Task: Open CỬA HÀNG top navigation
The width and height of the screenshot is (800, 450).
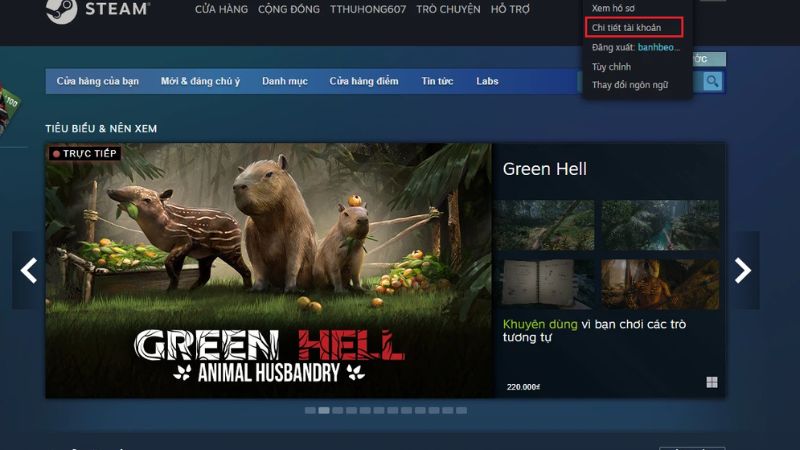Action: click(221, 9)
